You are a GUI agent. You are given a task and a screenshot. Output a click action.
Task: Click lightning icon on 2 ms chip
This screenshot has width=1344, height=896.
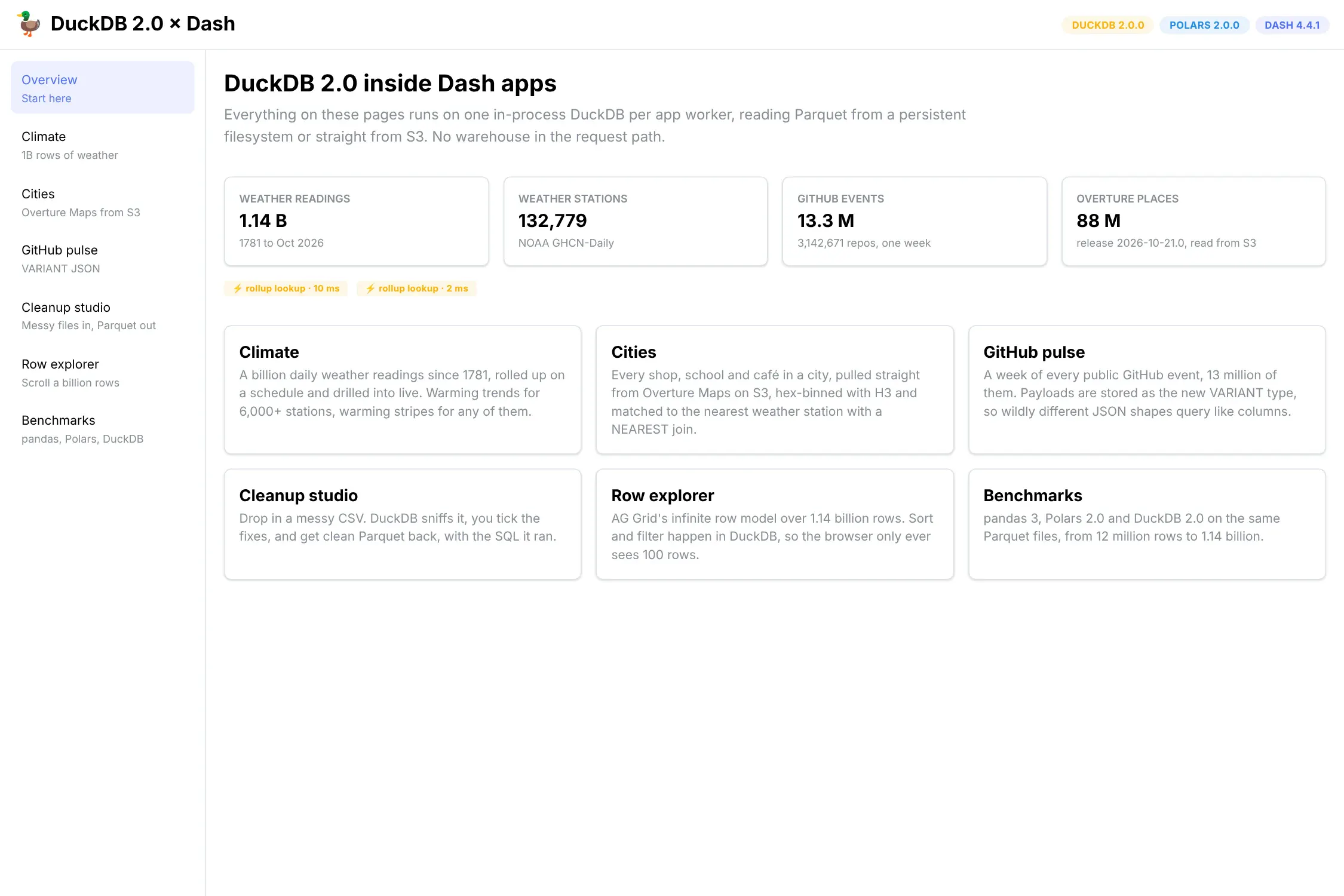point(370,289)
